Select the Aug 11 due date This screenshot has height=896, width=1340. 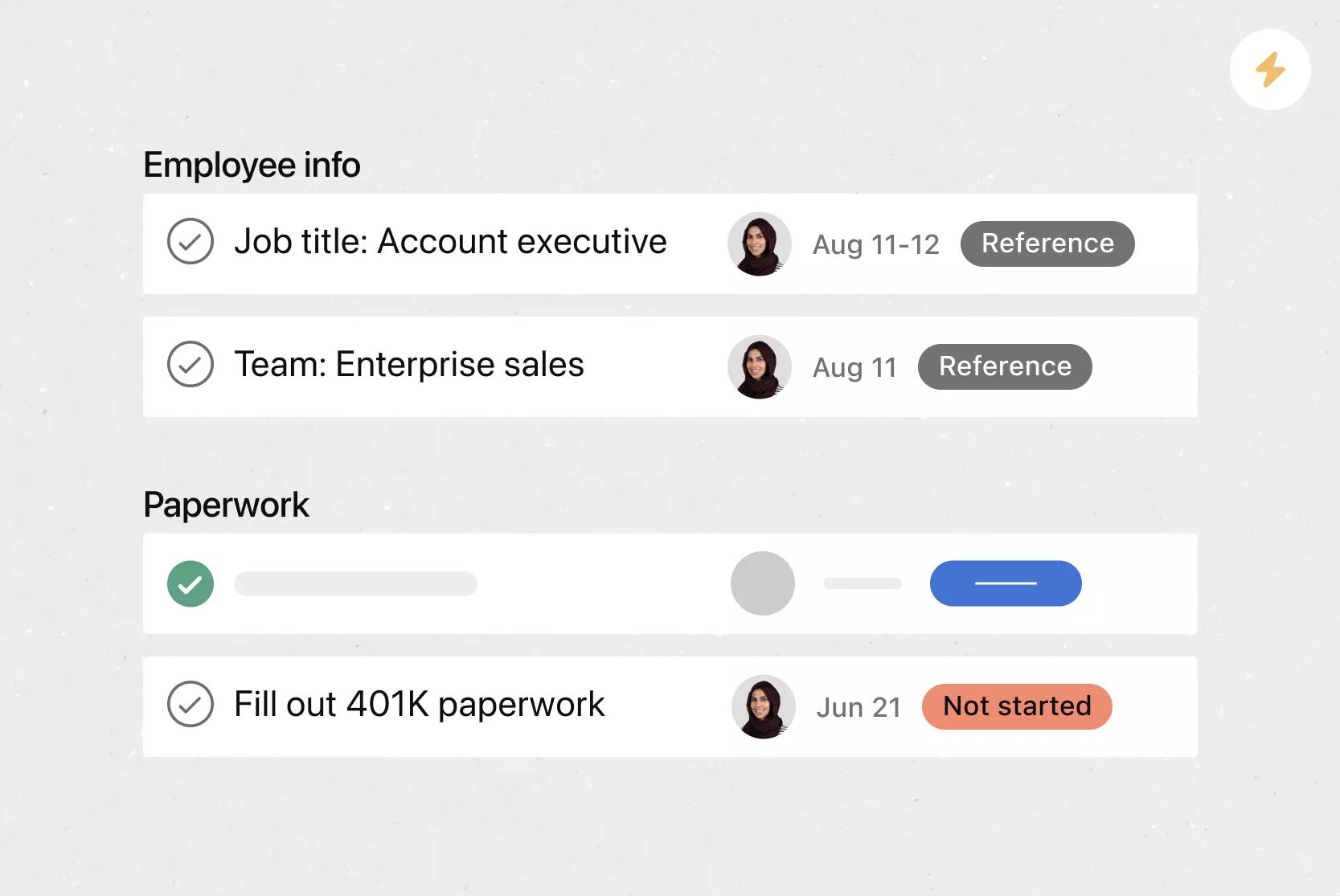pos(854,367)
